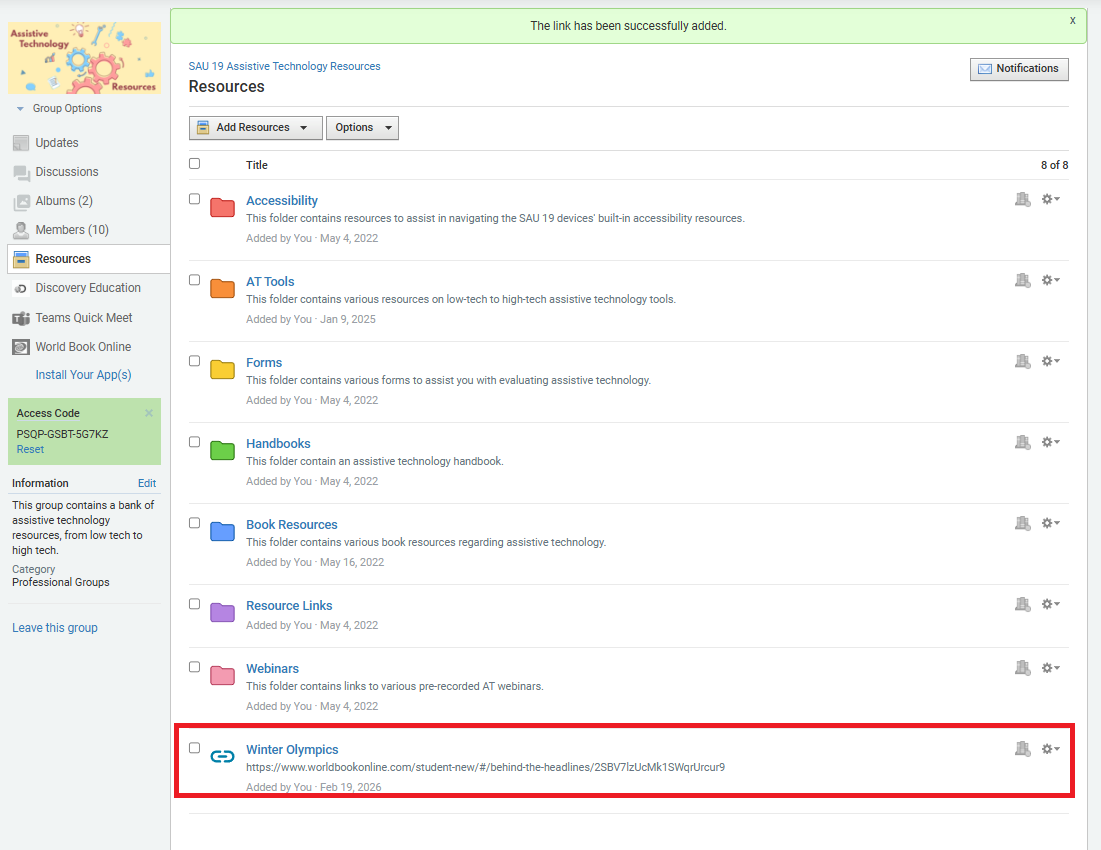Click the Teams Quick Meet icon
The height and width of the screenshot is (850, 1101).
[x=21, y=318]
